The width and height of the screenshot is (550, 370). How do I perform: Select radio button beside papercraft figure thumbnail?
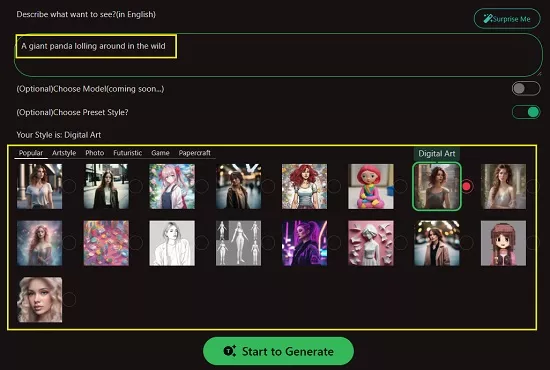coord(401,243)
